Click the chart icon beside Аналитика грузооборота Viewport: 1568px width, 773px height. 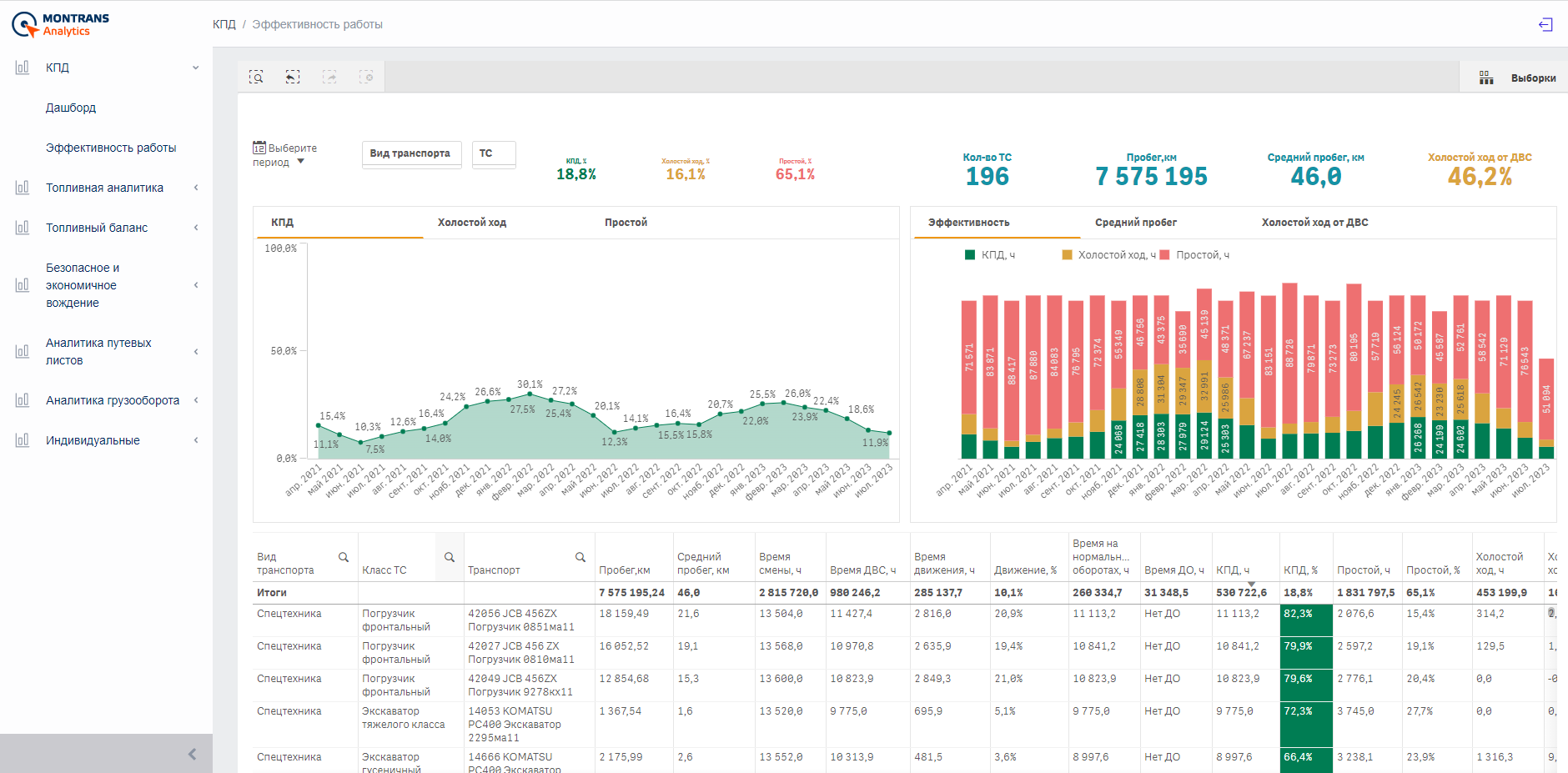pyautogui.click(x=23, y=400)
